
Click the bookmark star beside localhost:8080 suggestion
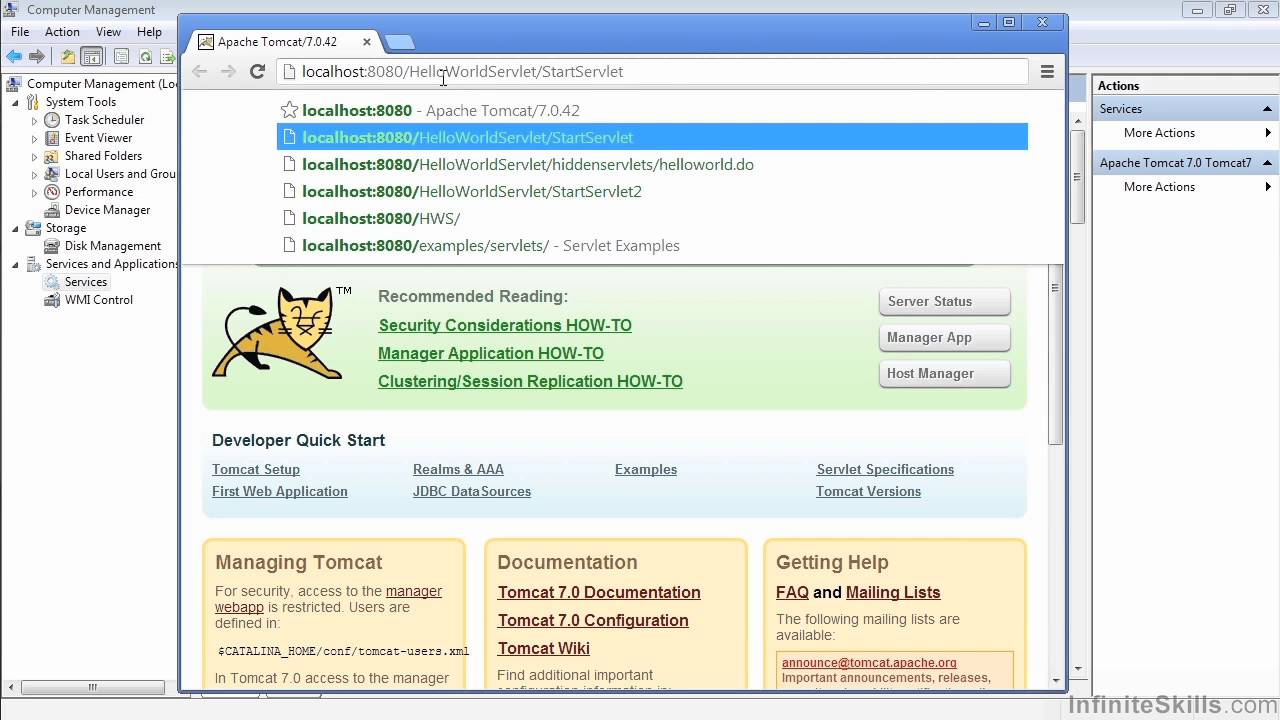(289, 110)
